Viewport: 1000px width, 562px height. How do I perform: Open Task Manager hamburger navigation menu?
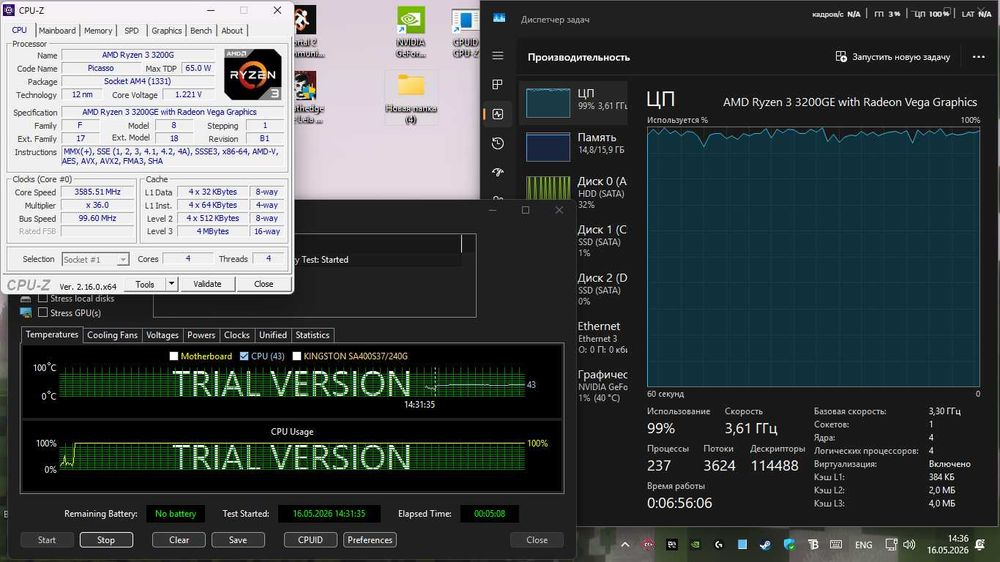pyautogui.click(x=498, y=56)
